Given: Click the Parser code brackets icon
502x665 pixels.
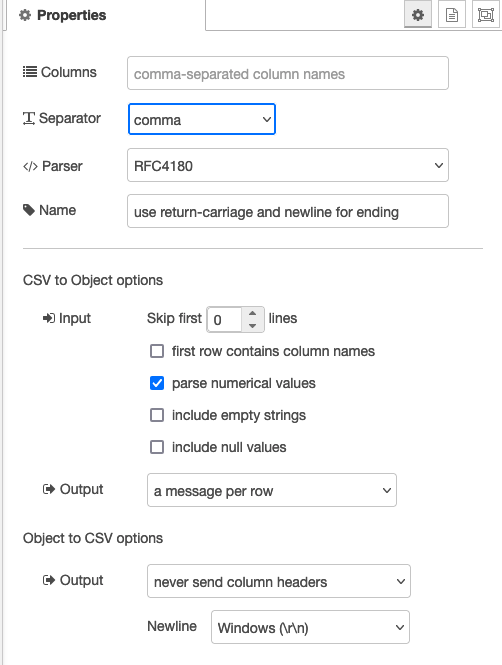Looking at the screenshot, I should point(30,166).
